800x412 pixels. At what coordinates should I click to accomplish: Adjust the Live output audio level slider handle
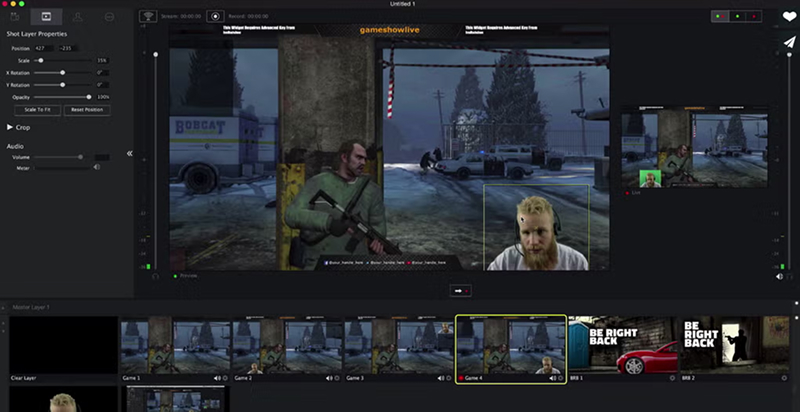789,54
